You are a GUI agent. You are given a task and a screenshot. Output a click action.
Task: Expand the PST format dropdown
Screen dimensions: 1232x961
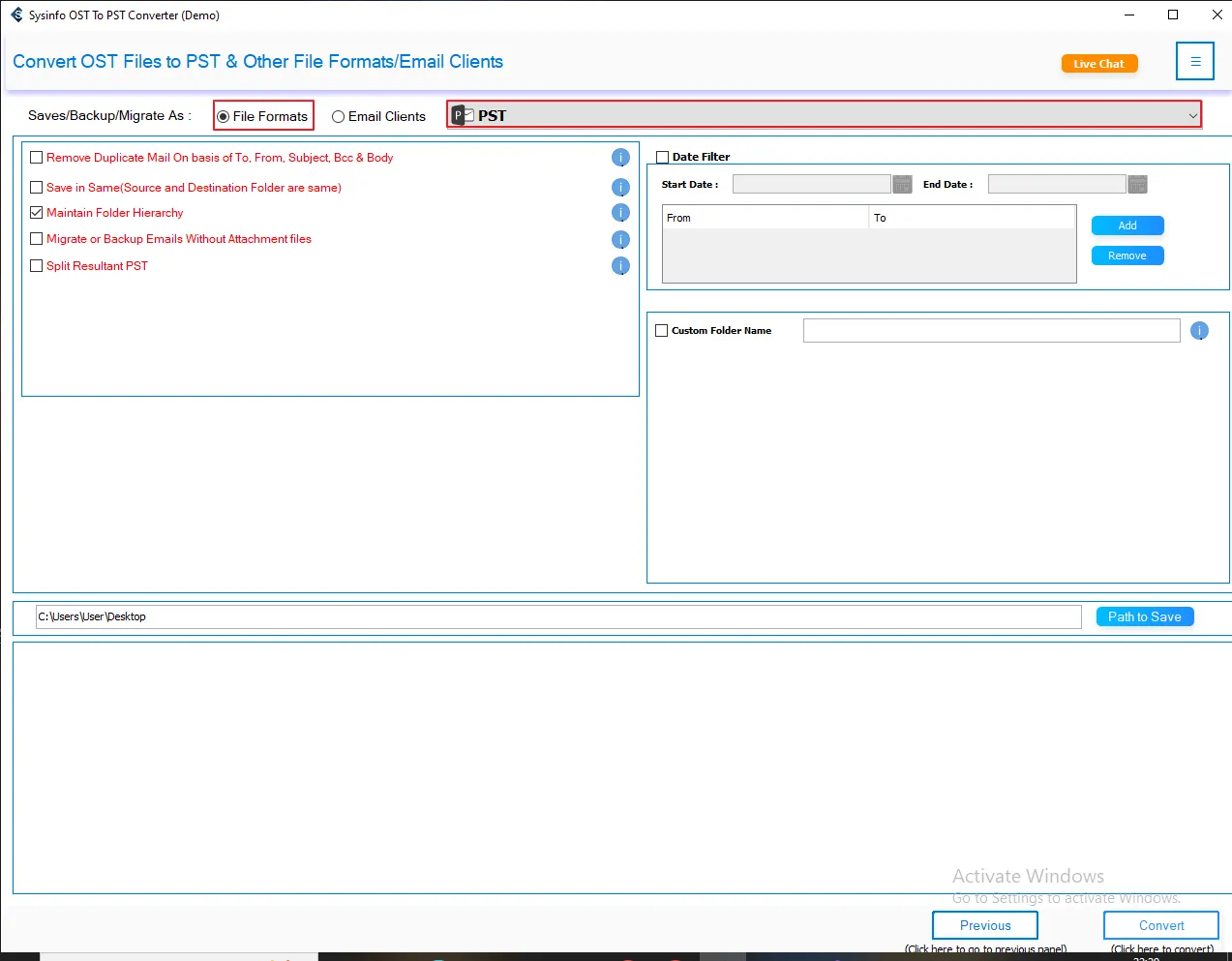pyautogui.click(x=824, y=115)
